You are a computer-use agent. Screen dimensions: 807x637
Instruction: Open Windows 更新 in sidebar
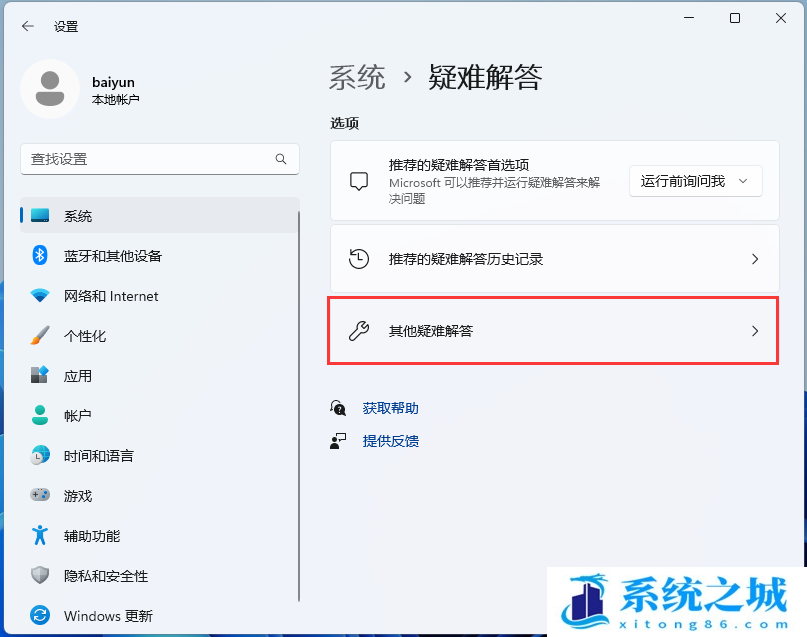(x=108, y=615)
